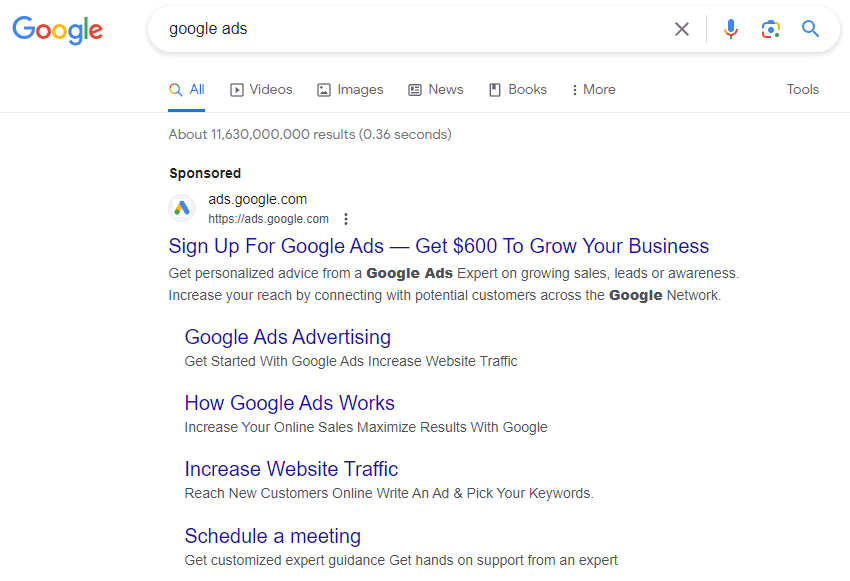
Task: Expand the More search categories menu
Action: pyautogui.click(x=593, y=89)
